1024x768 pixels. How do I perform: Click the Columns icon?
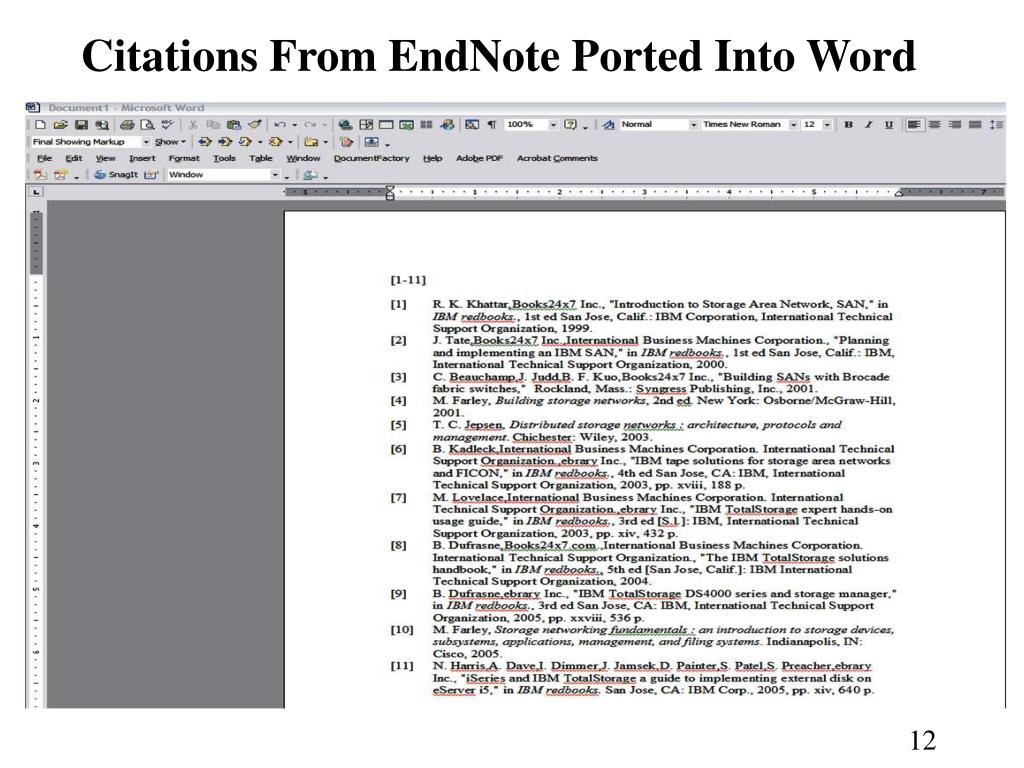pyautogui.click(x=426, y=125)
